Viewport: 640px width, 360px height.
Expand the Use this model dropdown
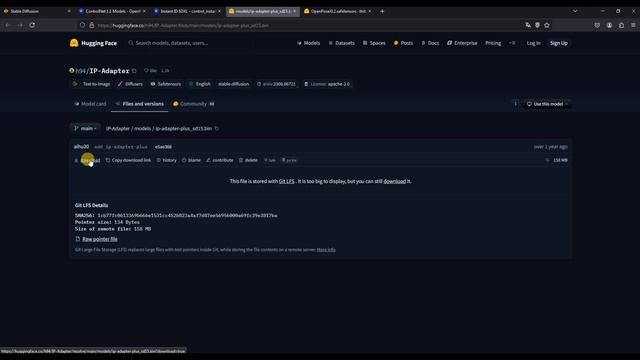coord(547,104)
